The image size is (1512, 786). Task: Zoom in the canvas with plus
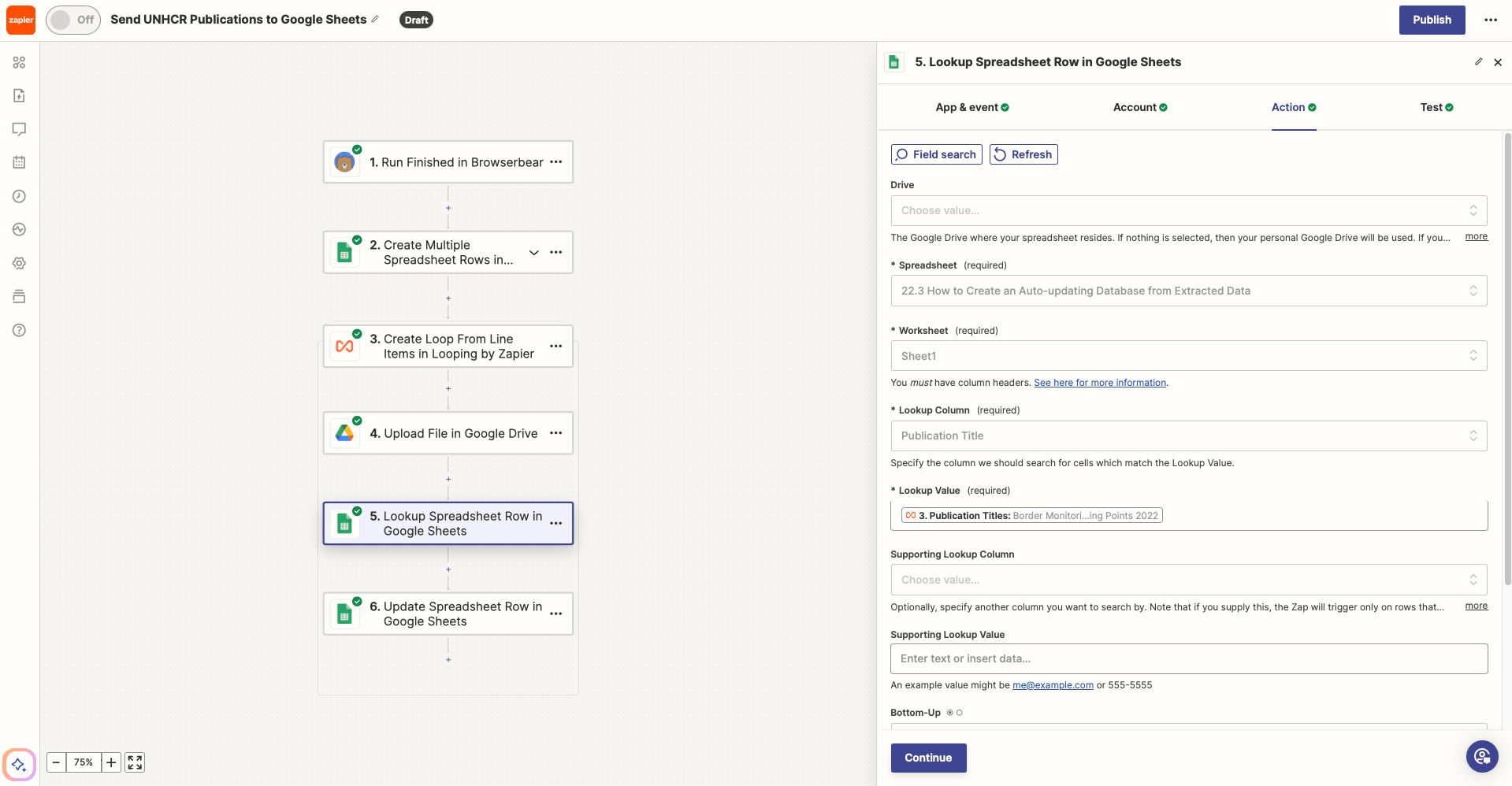(111, 762)
